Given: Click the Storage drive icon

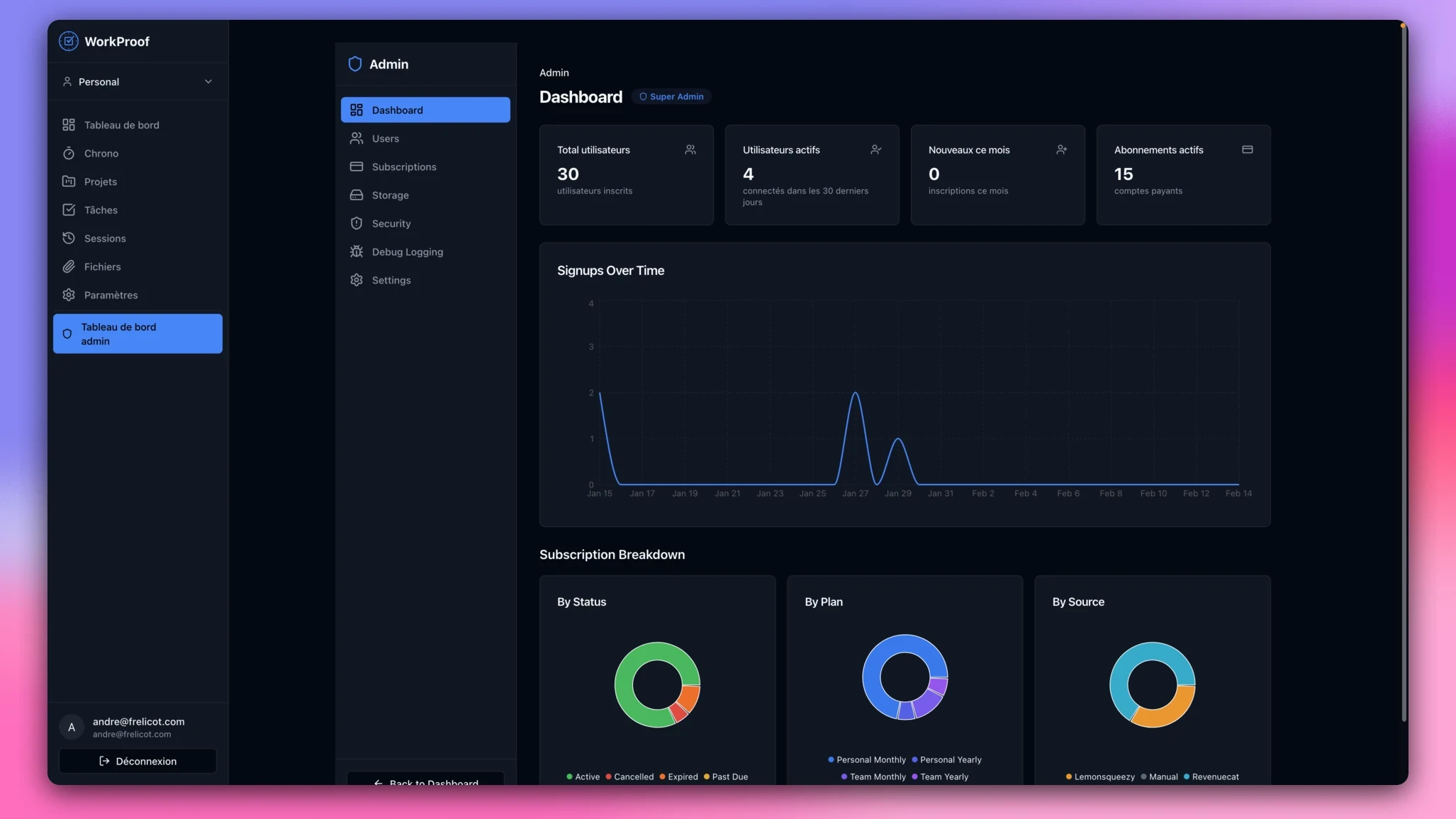Looking at the screenshot, I should pos(357,195).
